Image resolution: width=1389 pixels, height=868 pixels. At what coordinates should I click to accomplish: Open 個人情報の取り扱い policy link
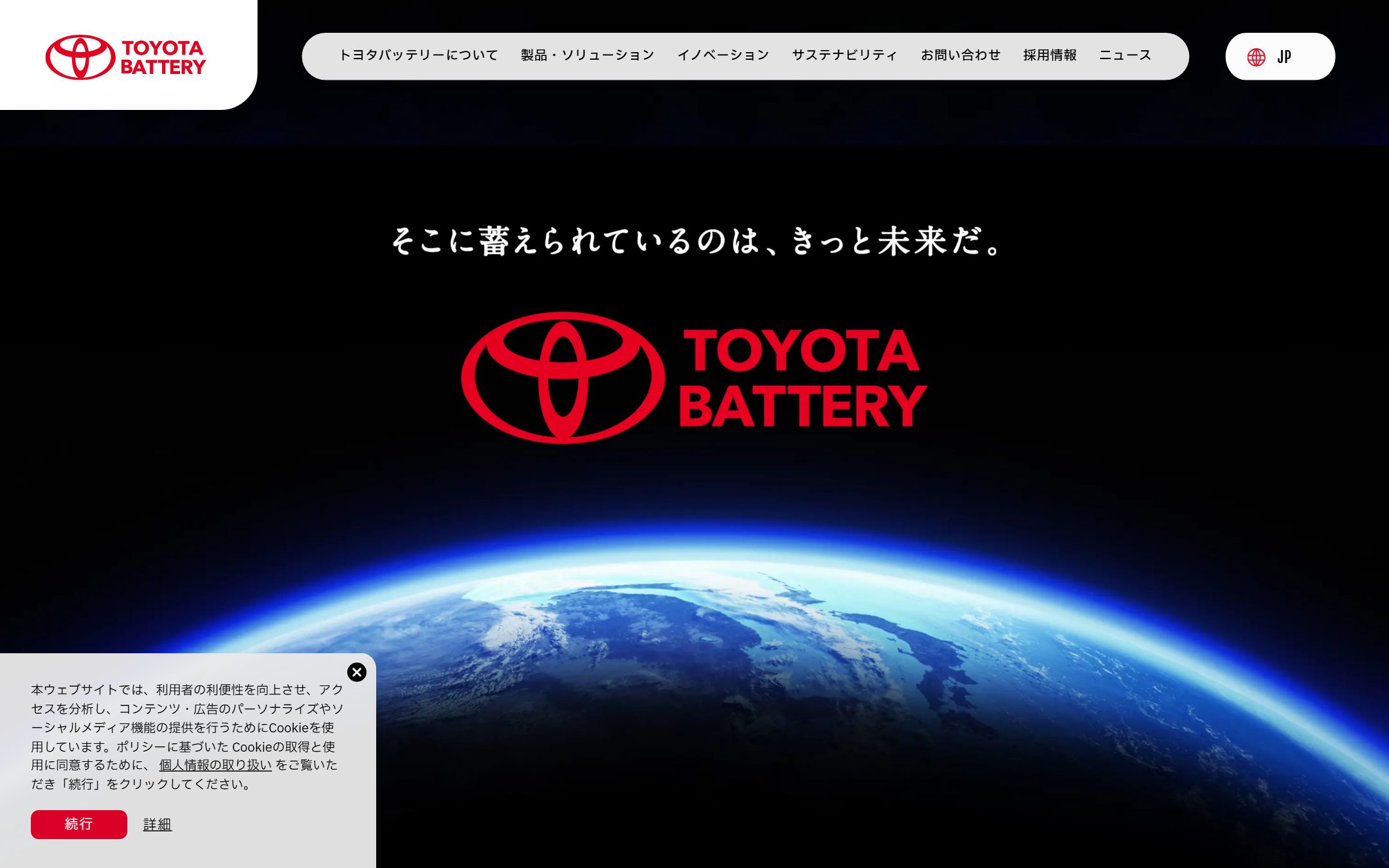[x=215, y=765]
